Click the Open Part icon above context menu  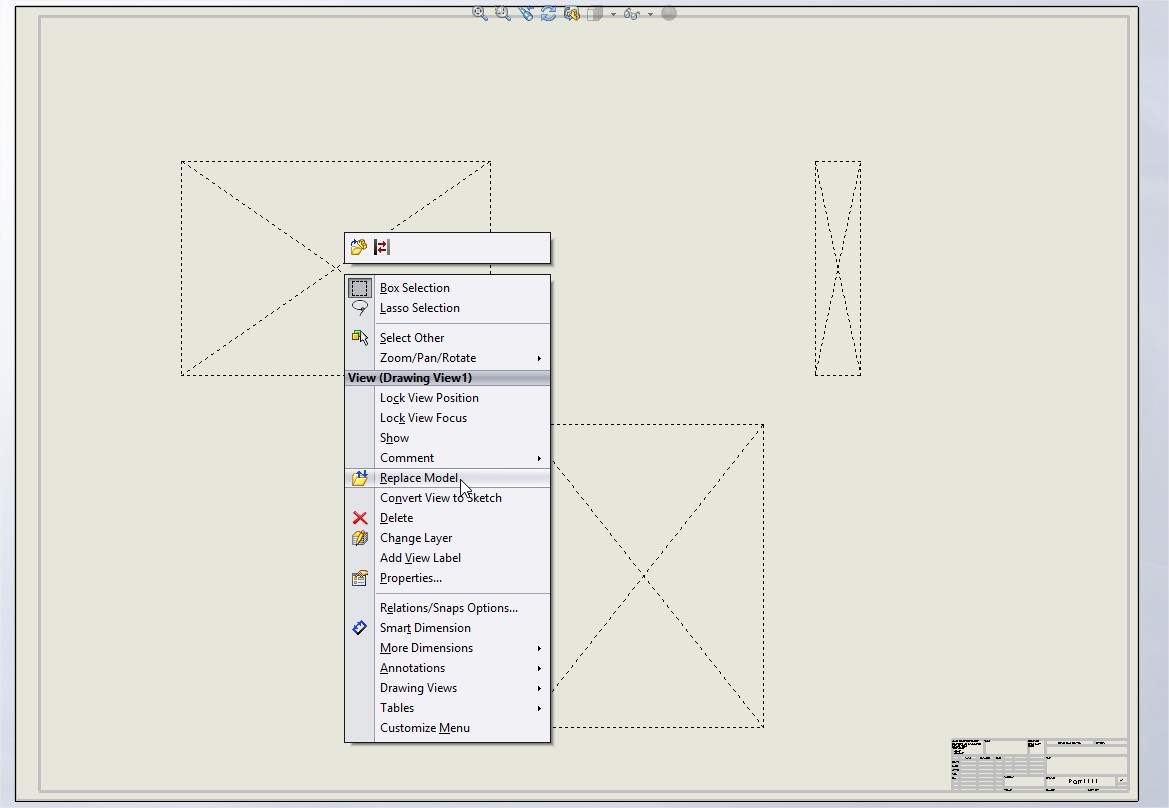[x=359, y=247]
